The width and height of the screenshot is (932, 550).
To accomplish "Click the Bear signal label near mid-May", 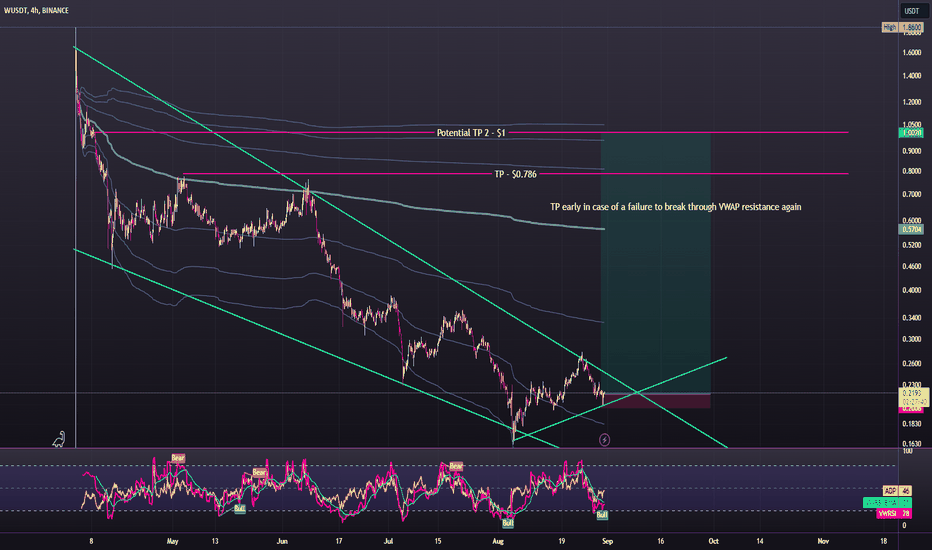I will click(x=259, y=473).
